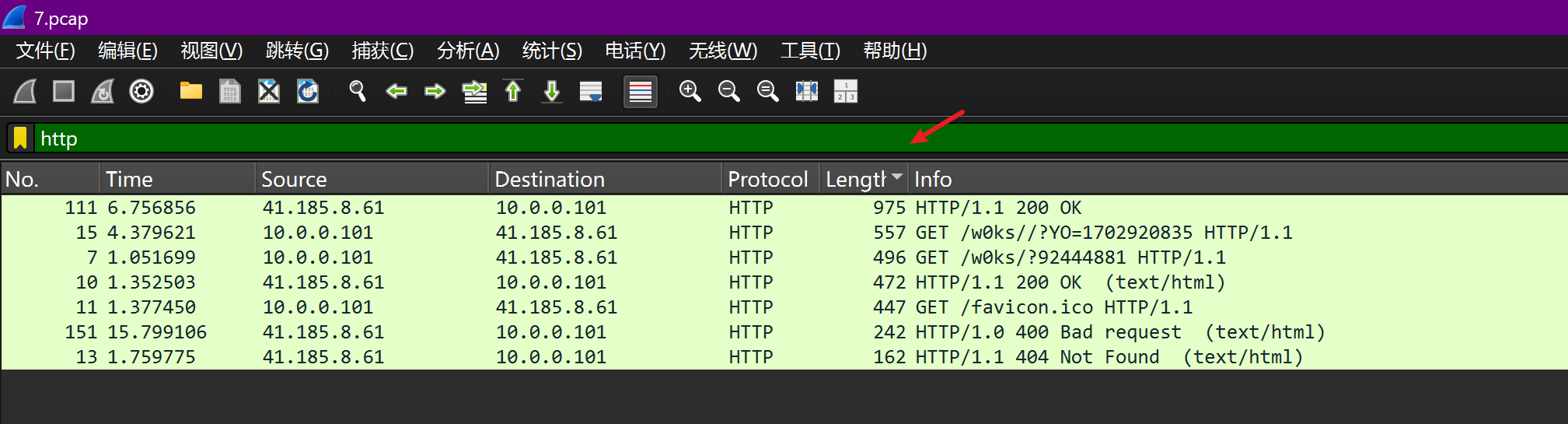Click the Protocol column header
1568x424 pixels.
tap(767, 180)
